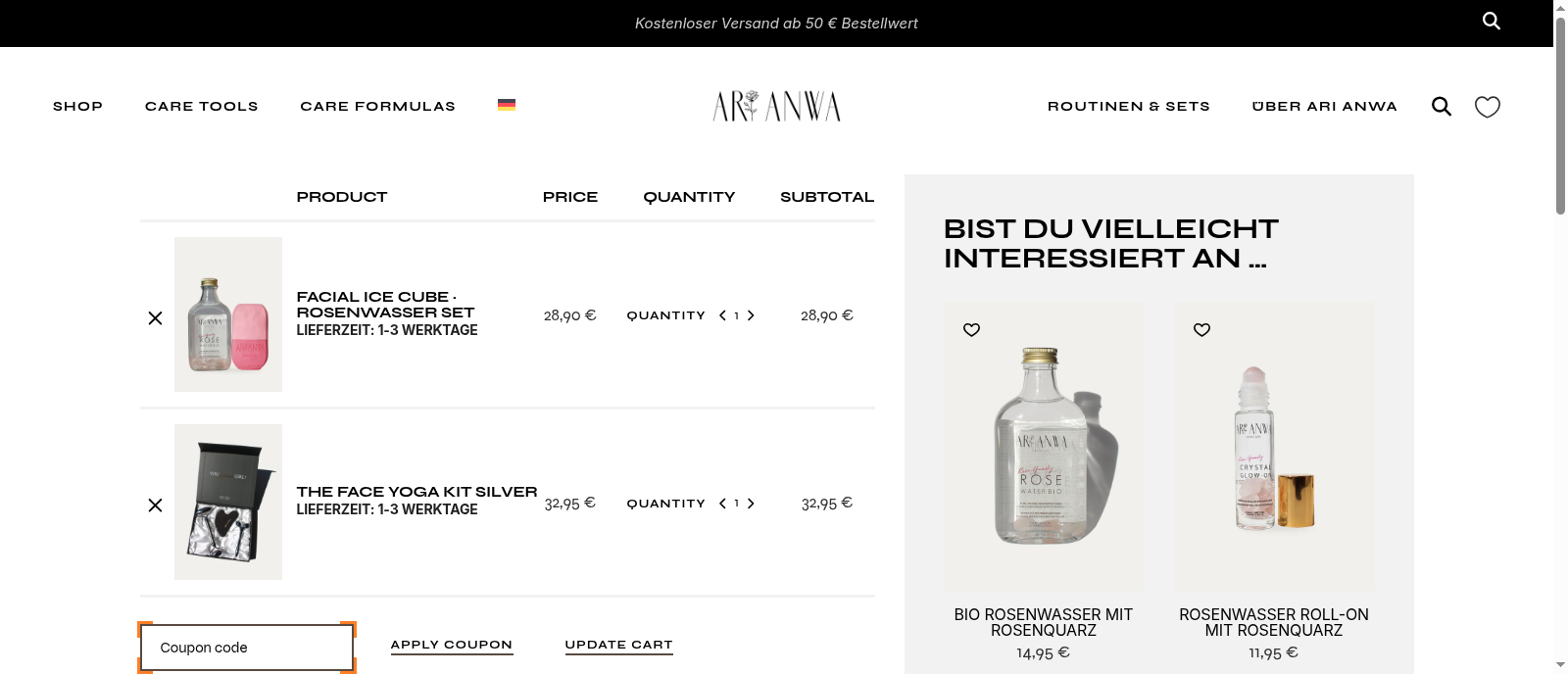This screenshot has height=674, width=1568.
Task: Remove The Face Yoga Kit Silver with the X
Action: pyautogui.click(x=155, y=505)
